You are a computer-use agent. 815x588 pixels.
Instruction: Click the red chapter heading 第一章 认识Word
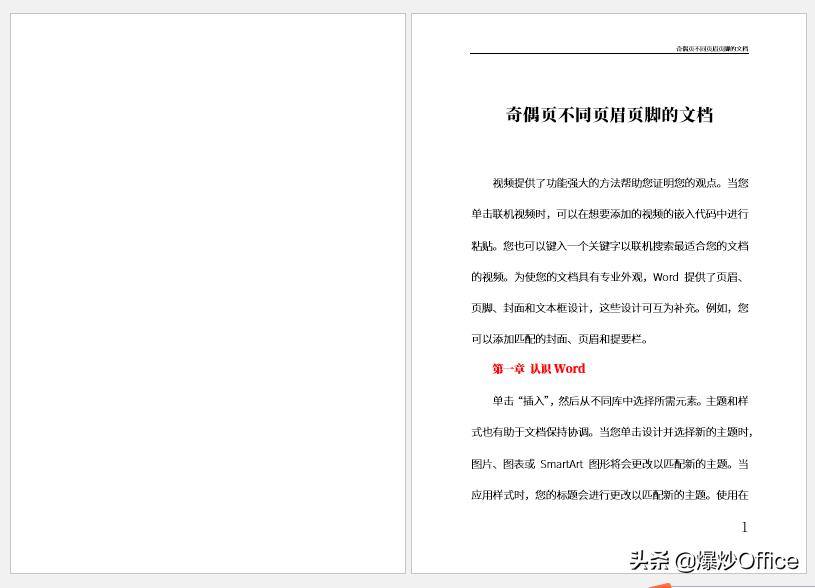(537, 368)
